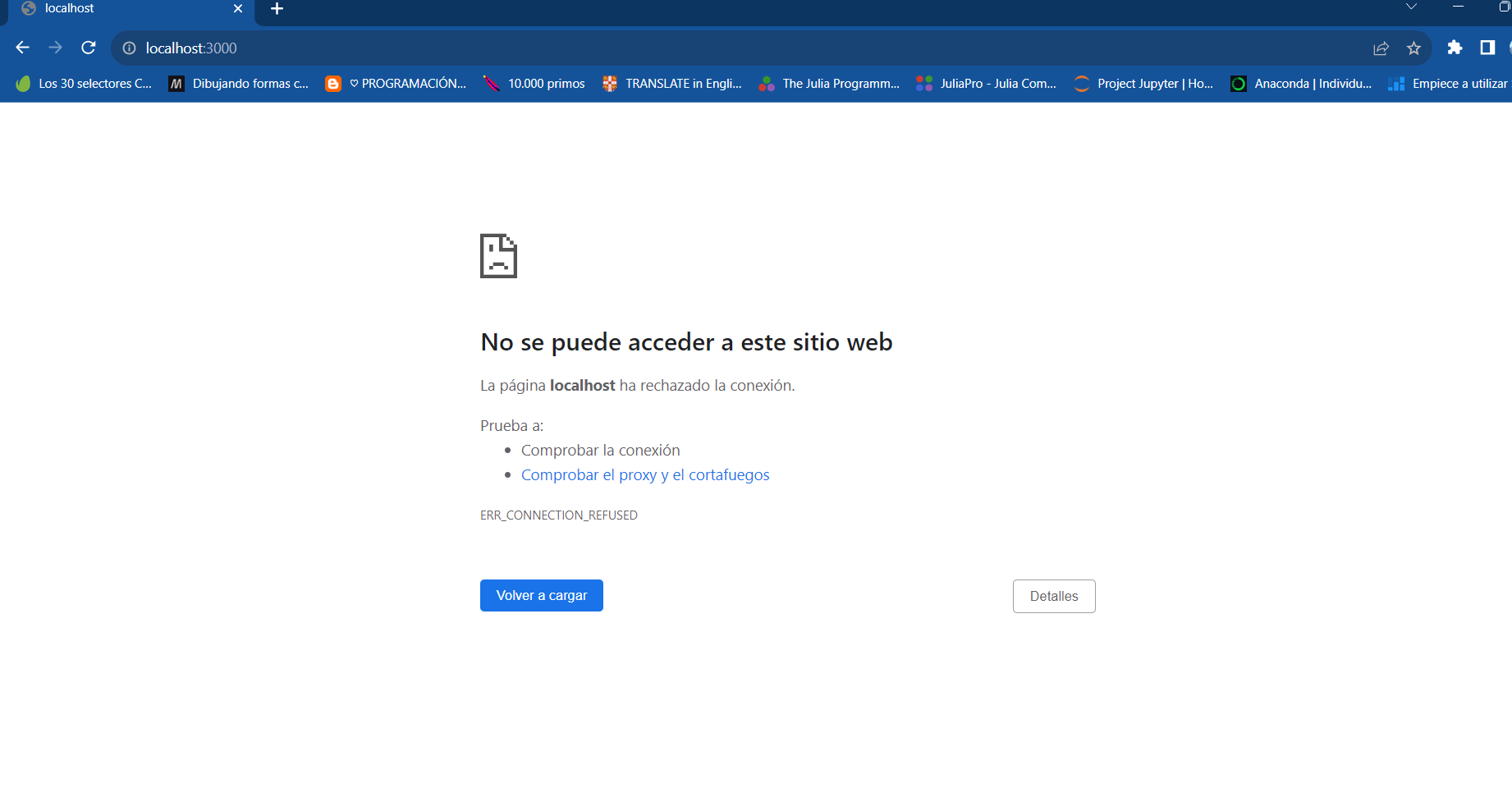1512x797 pixels.
Task: Reload the page using the refresh icon
Action: [x=88, y=48]
